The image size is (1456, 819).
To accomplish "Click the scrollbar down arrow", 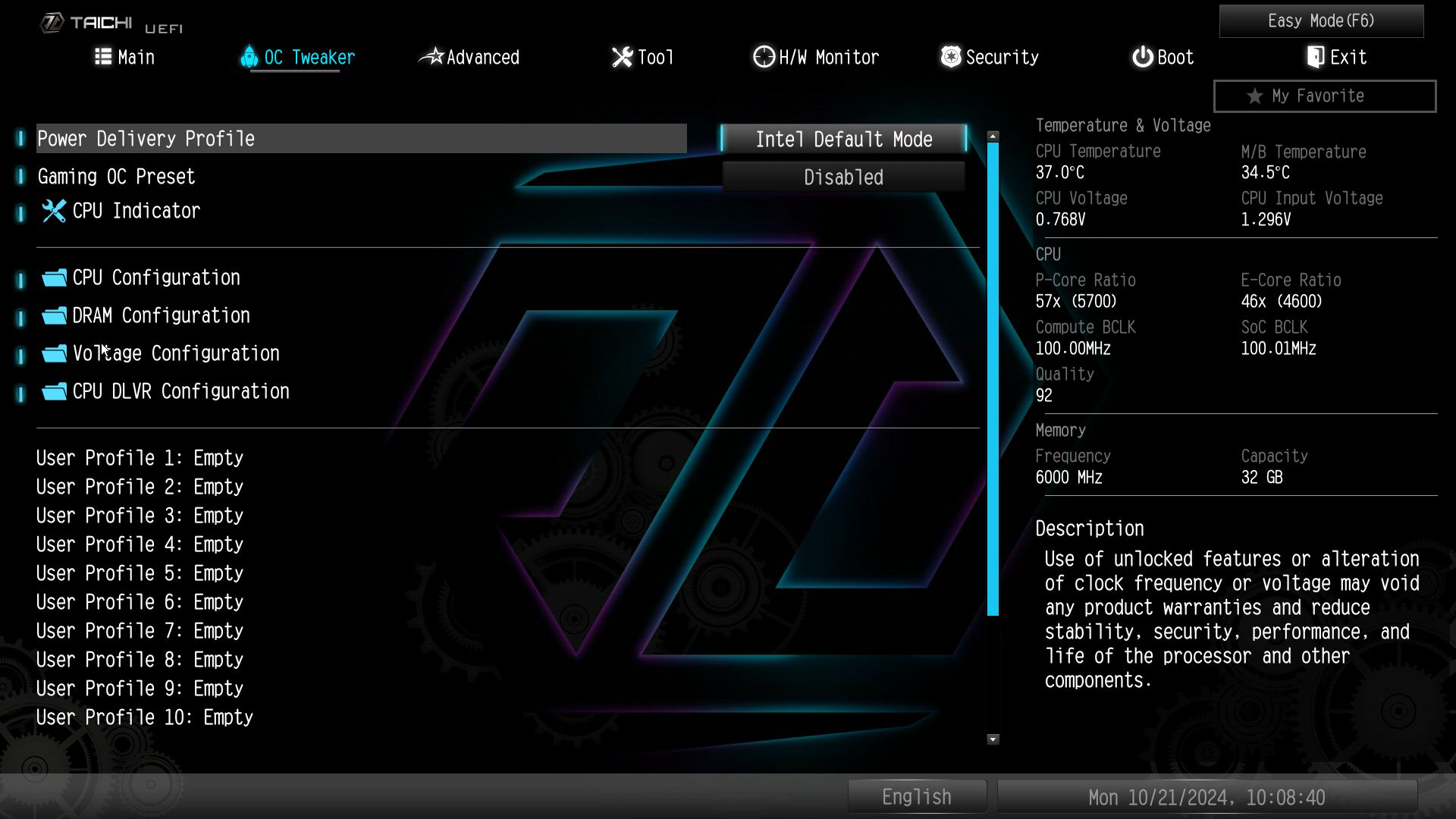I will [993, 739].
